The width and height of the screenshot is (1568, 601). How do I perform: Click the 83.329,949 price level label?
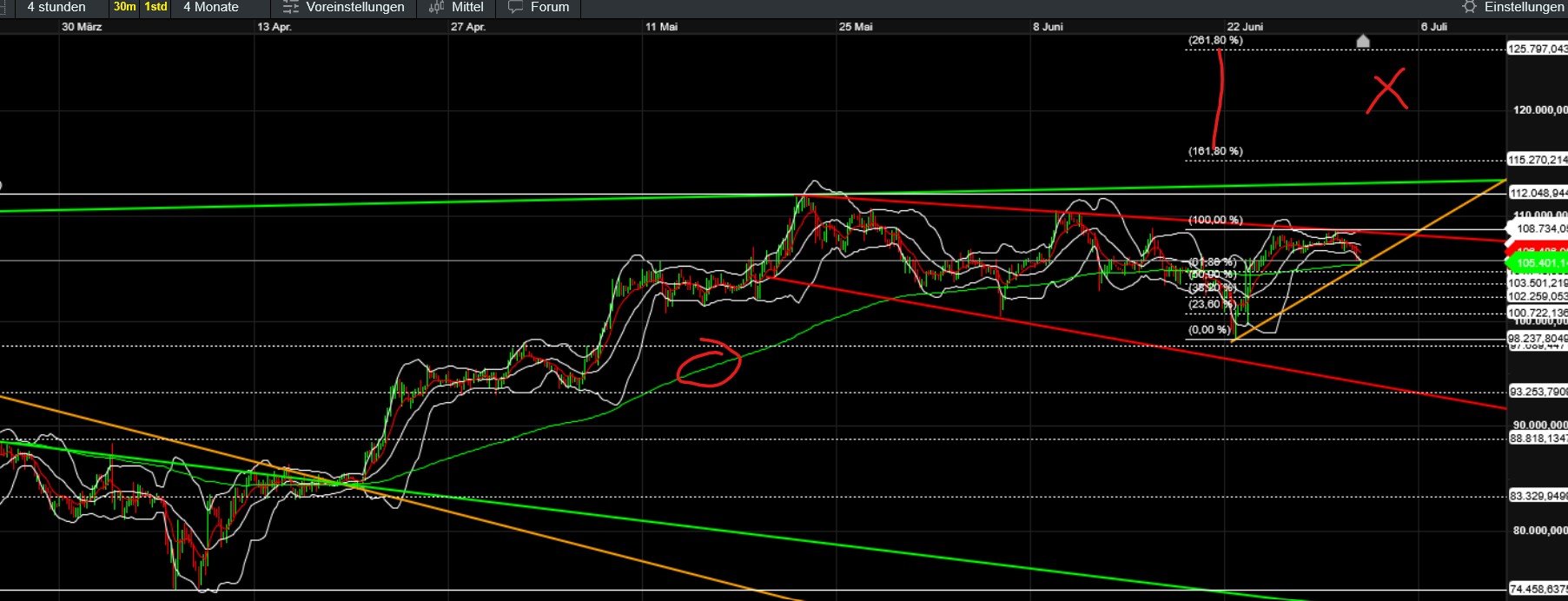pos(1538,496)
